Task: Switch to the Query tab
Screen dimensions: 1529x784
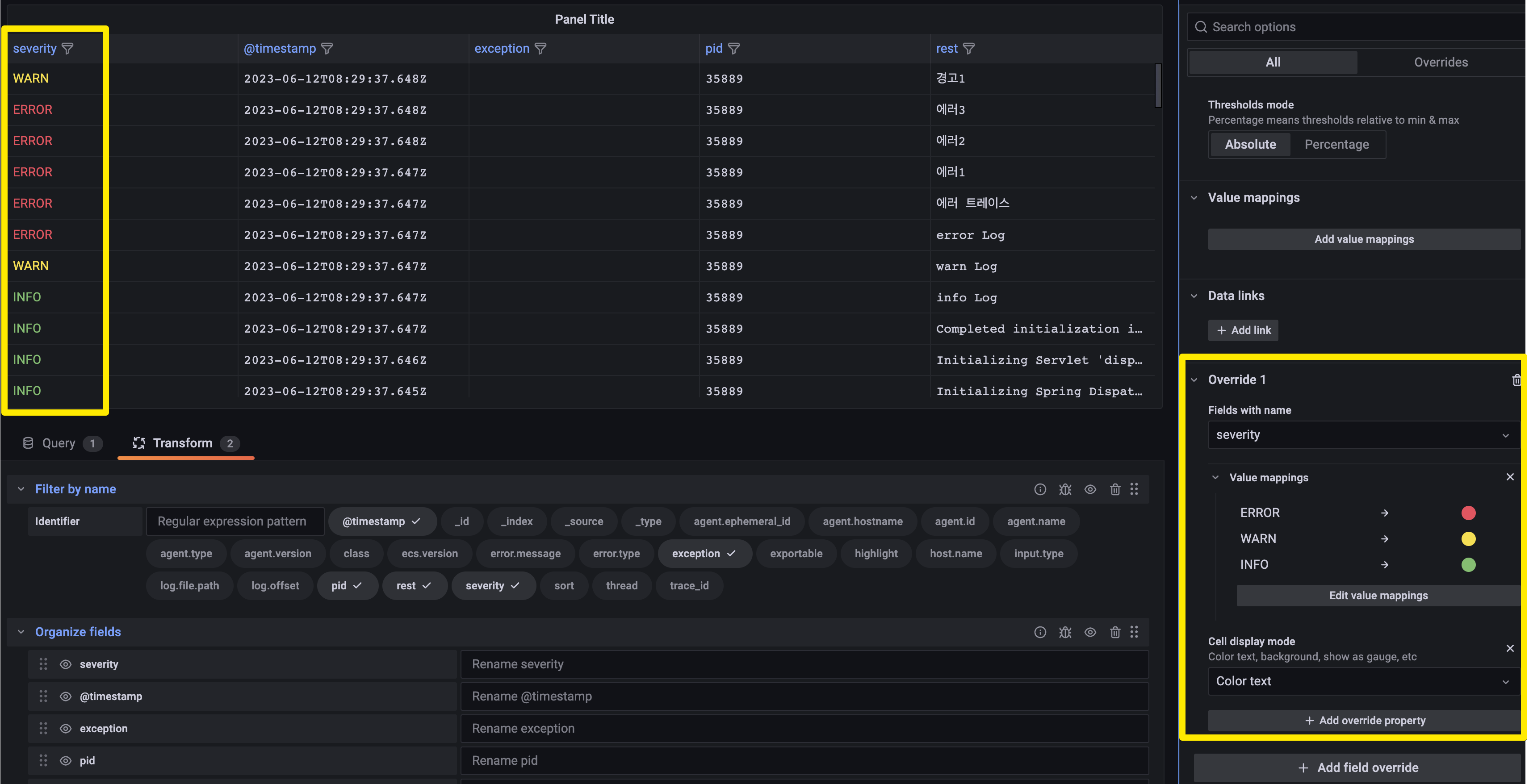Action: (59, 443)
